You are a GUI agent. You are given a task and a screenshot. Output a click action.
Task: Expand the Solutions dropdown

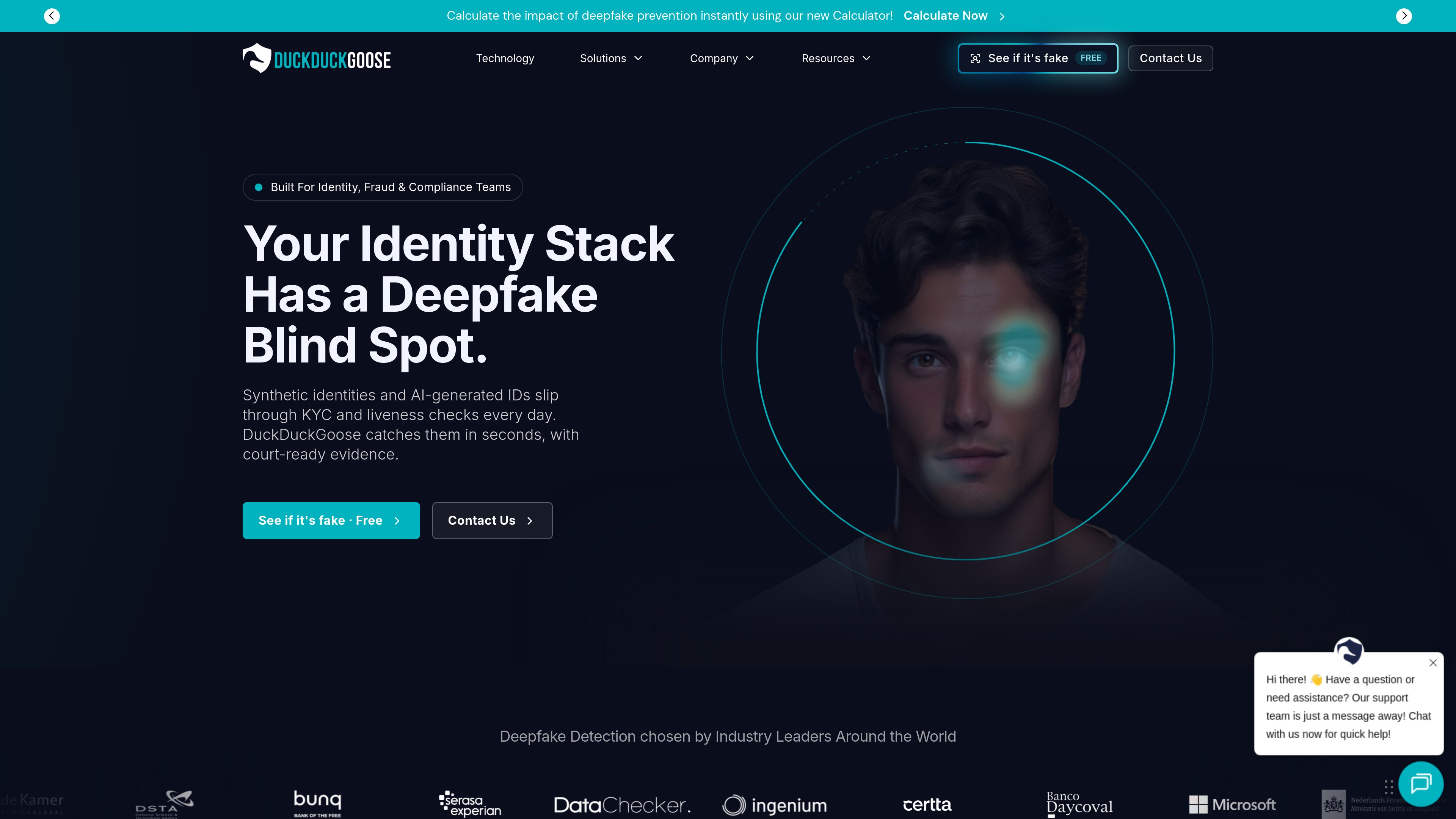(611, 58)
